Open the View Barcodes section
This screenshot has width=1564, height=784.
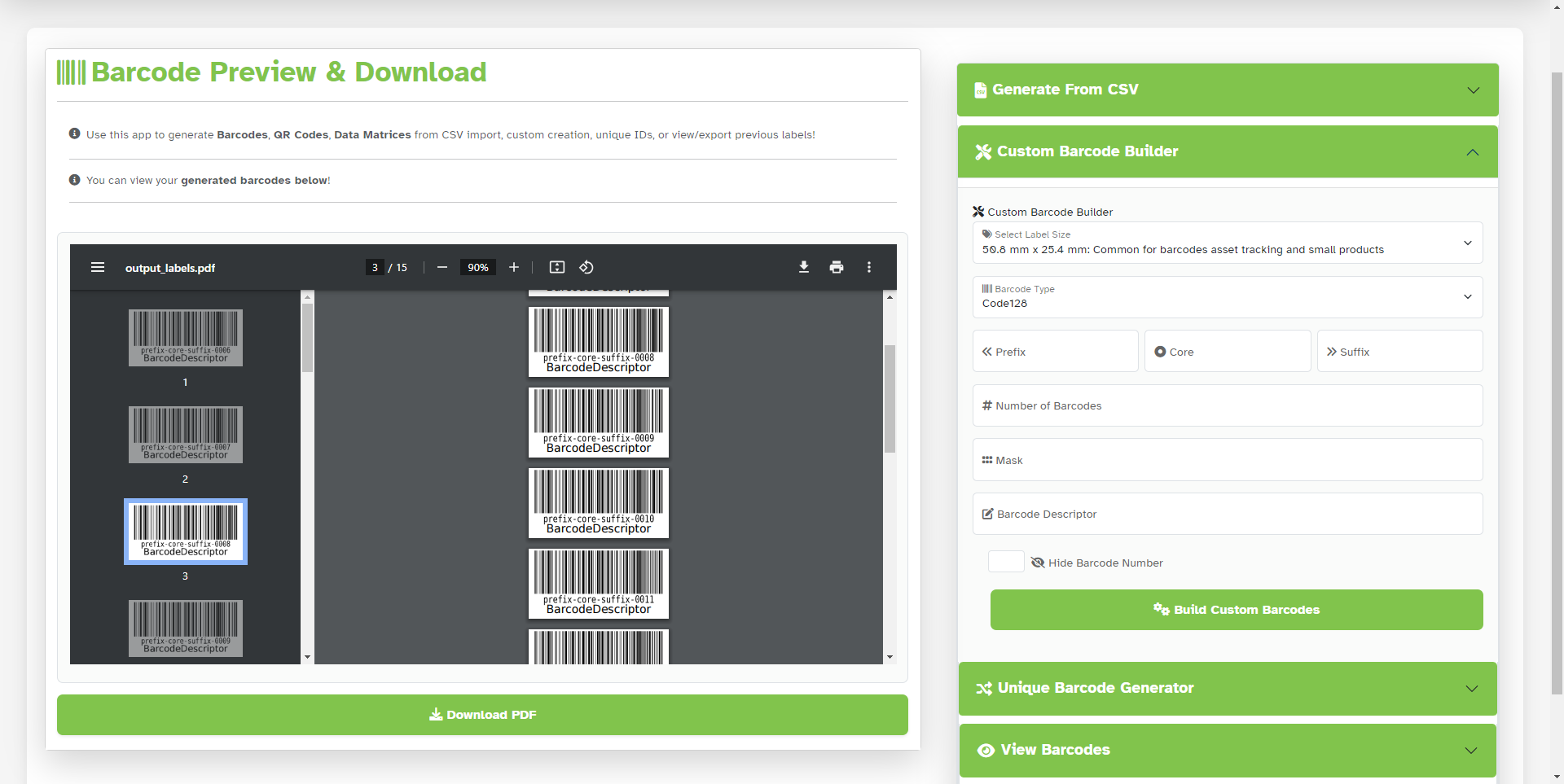point(1227,750)
